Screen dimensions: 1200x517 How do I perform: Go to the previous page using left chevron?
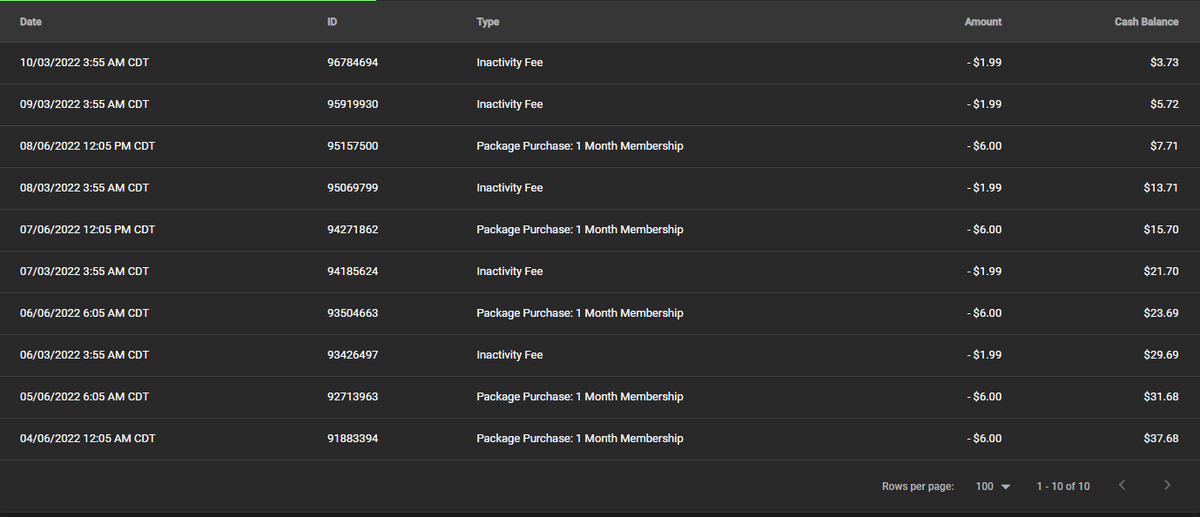pyautogui.click(x=1121, y=486)
